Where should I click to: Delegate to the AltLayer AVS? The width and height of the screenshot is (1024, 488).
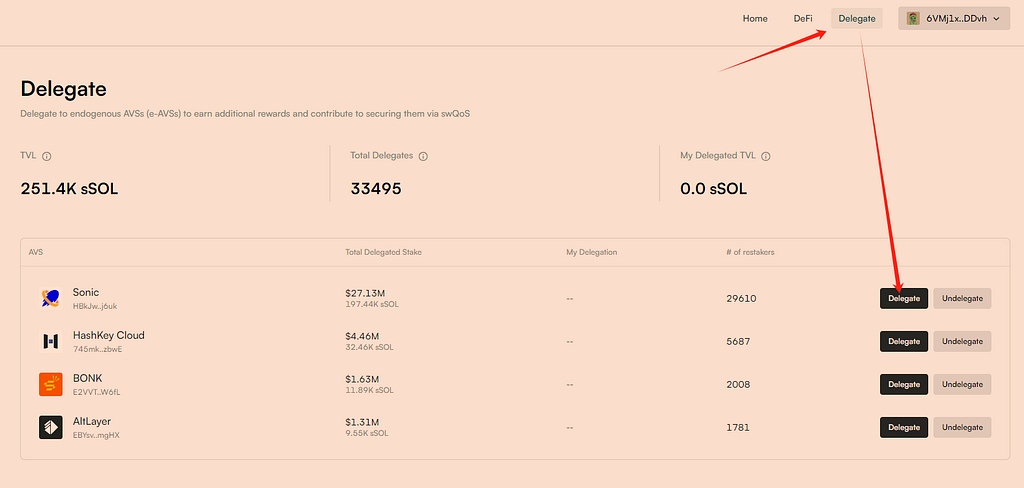[x=904, y=427]
